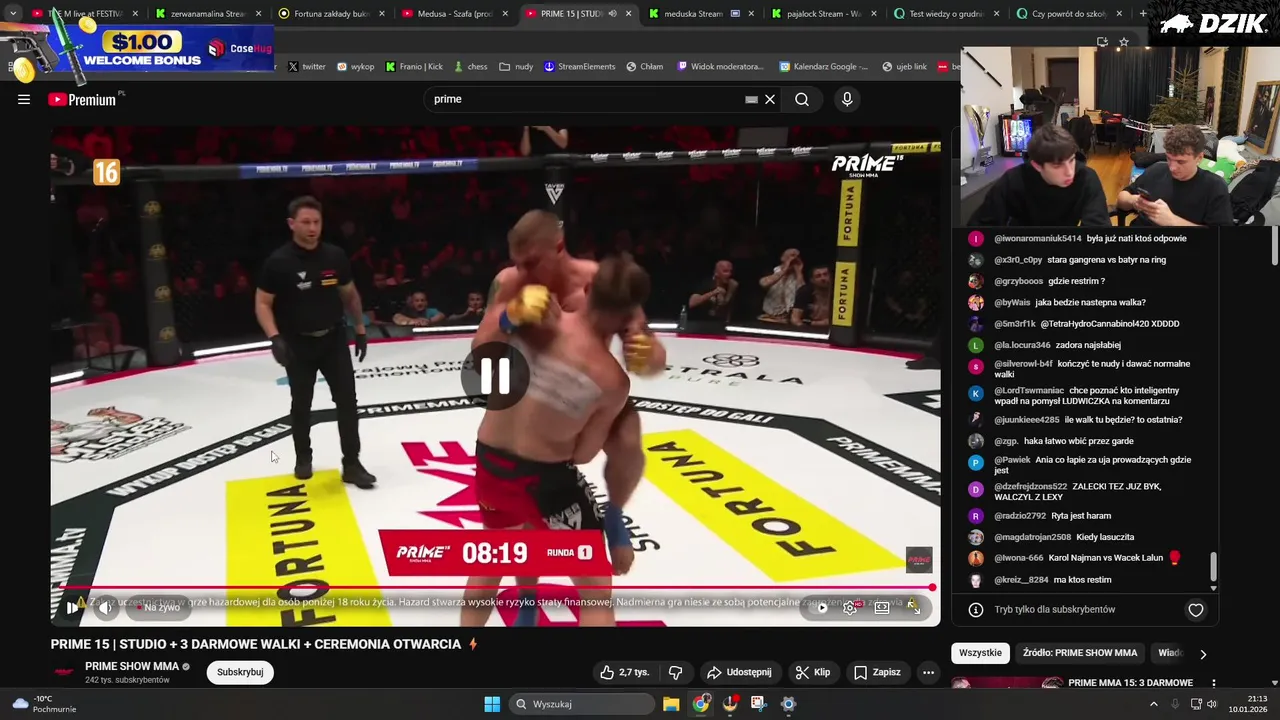Open the CaseHug $1.00 welcome bonus banner
Viewport: 1280px width, 720px height.
137,48
